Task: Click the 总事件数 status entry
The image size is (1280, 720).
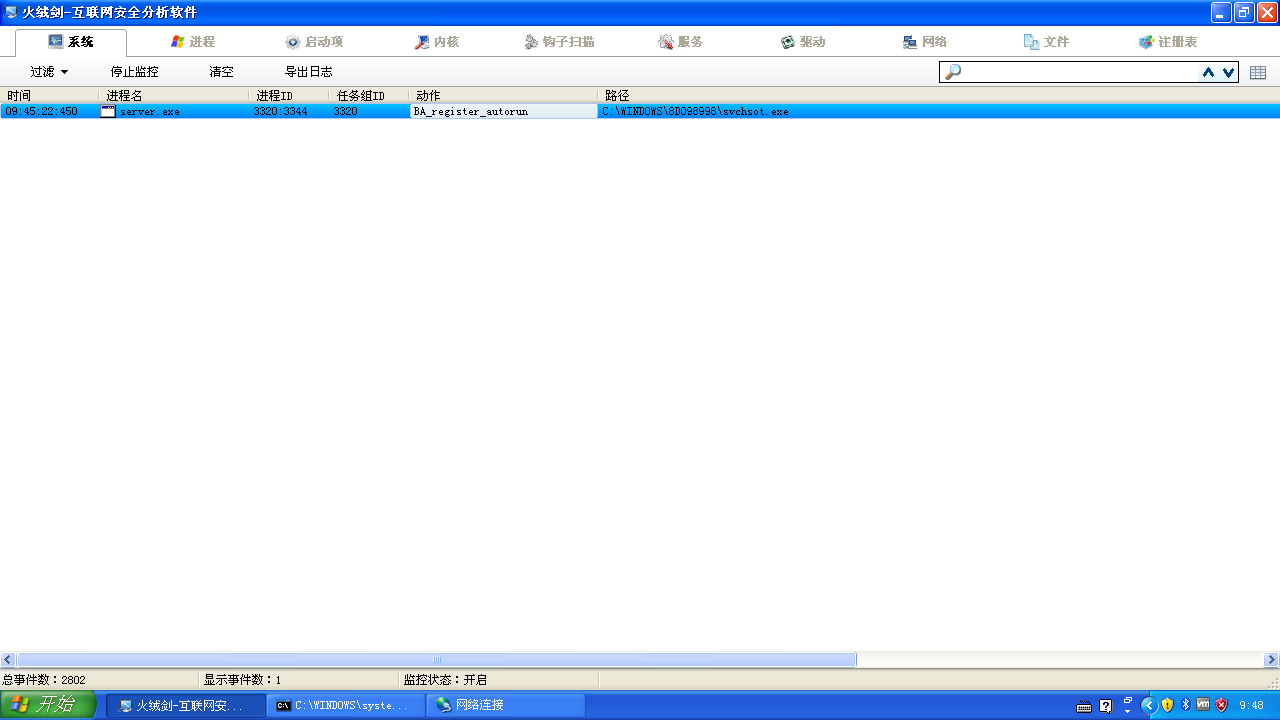Action: [44, 680]
